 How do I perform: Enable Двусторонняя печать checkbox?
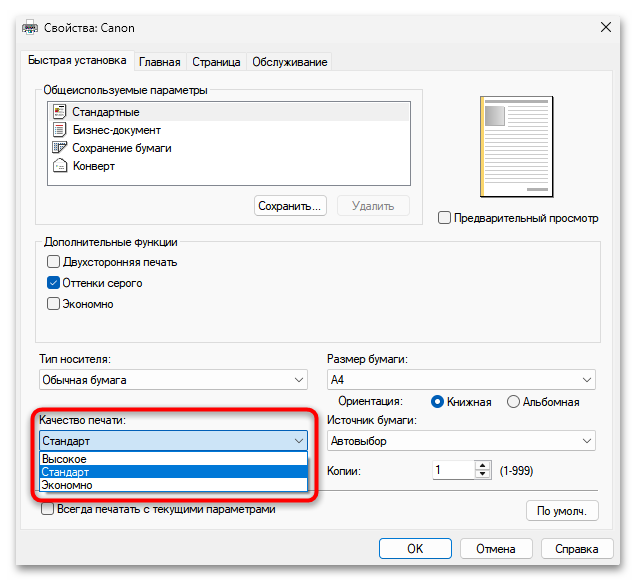54,262
